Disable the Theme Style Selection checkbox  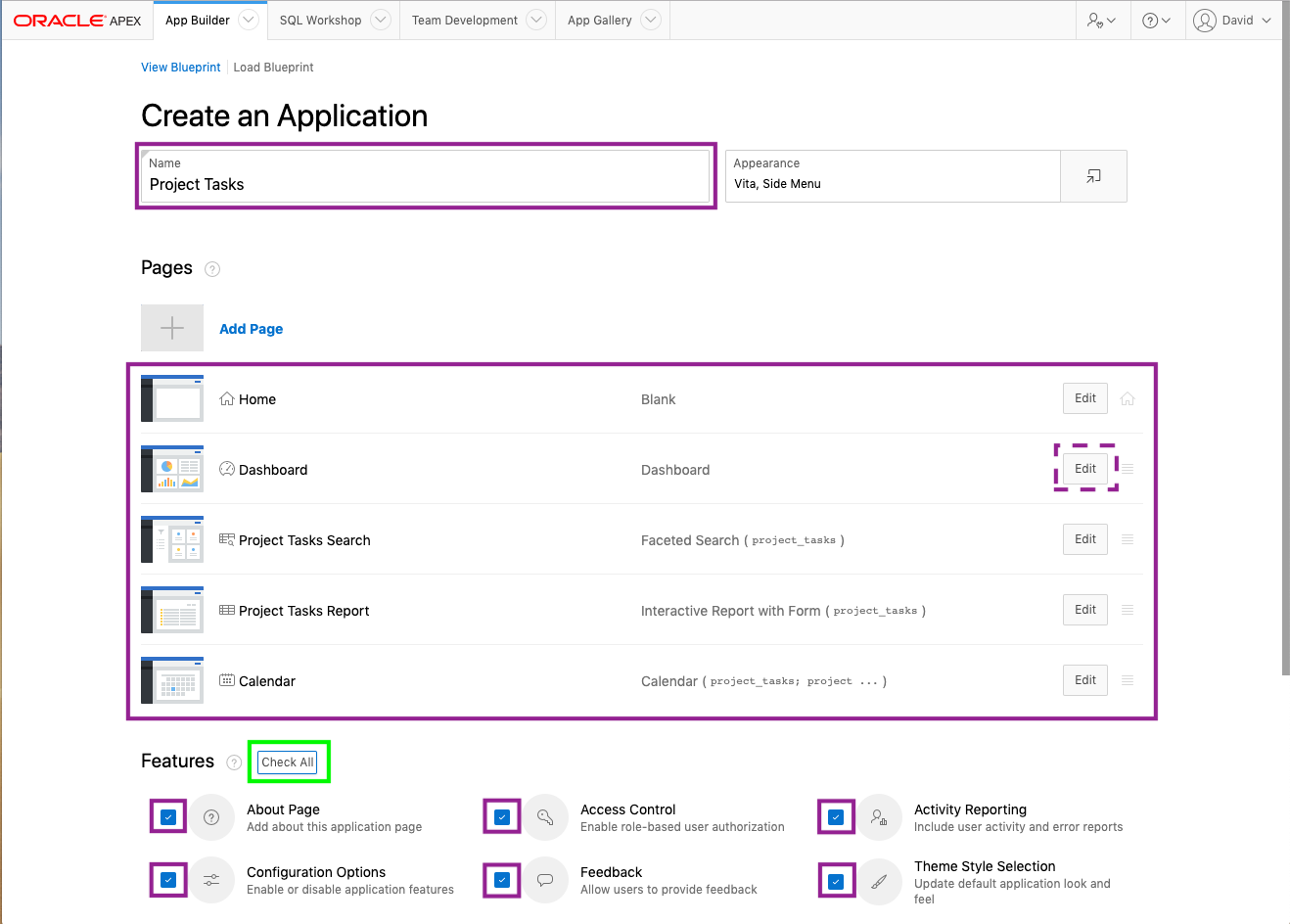836,881
